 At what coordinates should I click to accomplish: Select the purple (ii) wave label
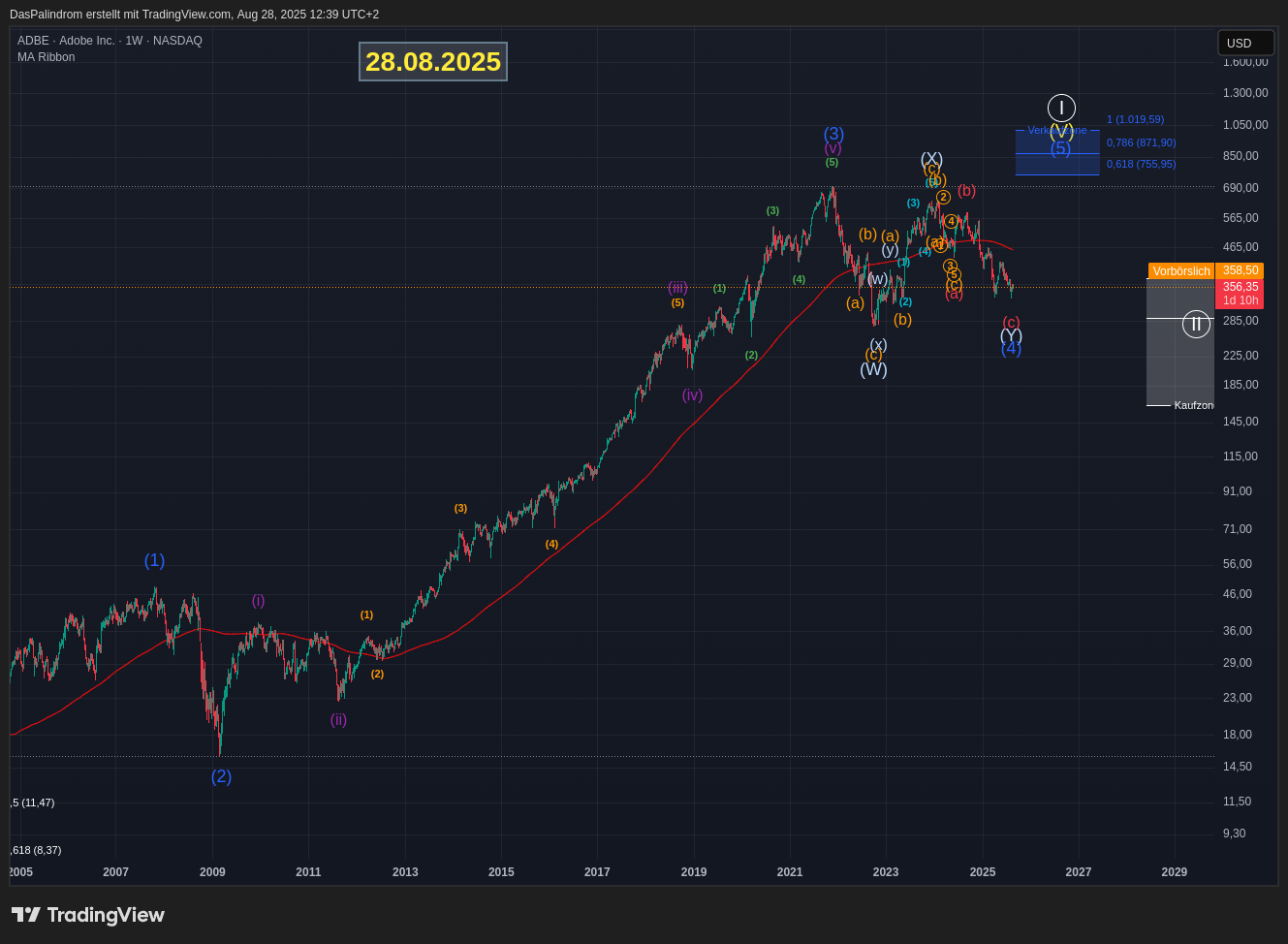point(338,720)
